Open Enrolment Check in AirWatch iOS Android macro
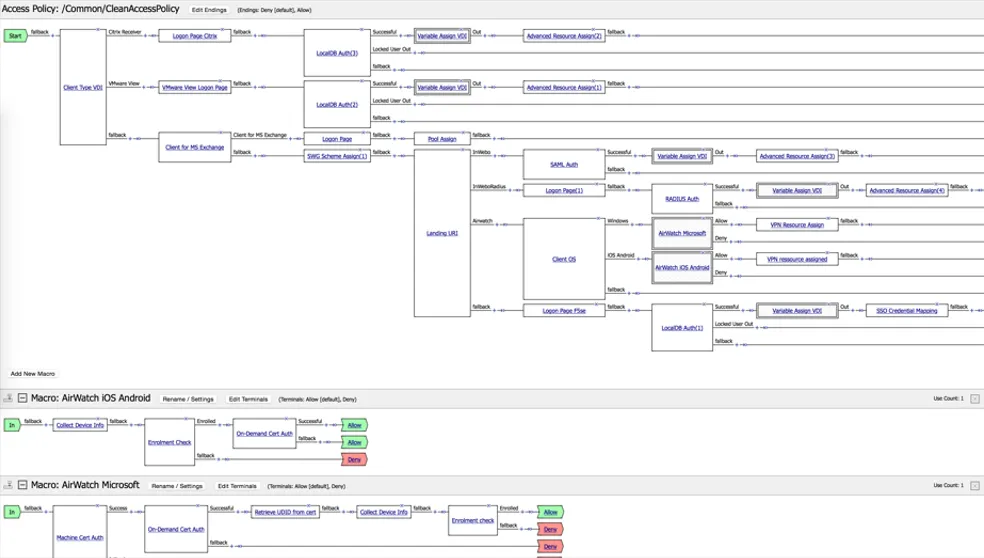The height and width of the screenshot is (558, 984). click(x=169, y=443)
